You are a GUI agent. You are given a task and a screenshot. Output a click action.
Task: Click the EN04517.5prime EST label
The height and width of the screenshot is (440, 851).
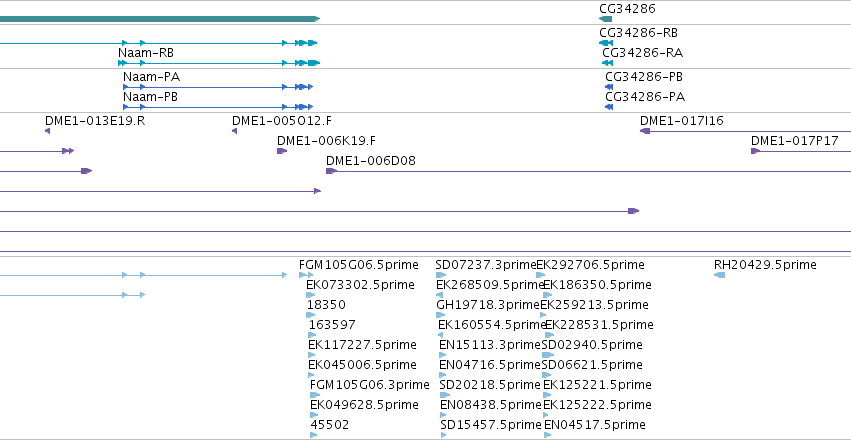[x=595, y=424]
